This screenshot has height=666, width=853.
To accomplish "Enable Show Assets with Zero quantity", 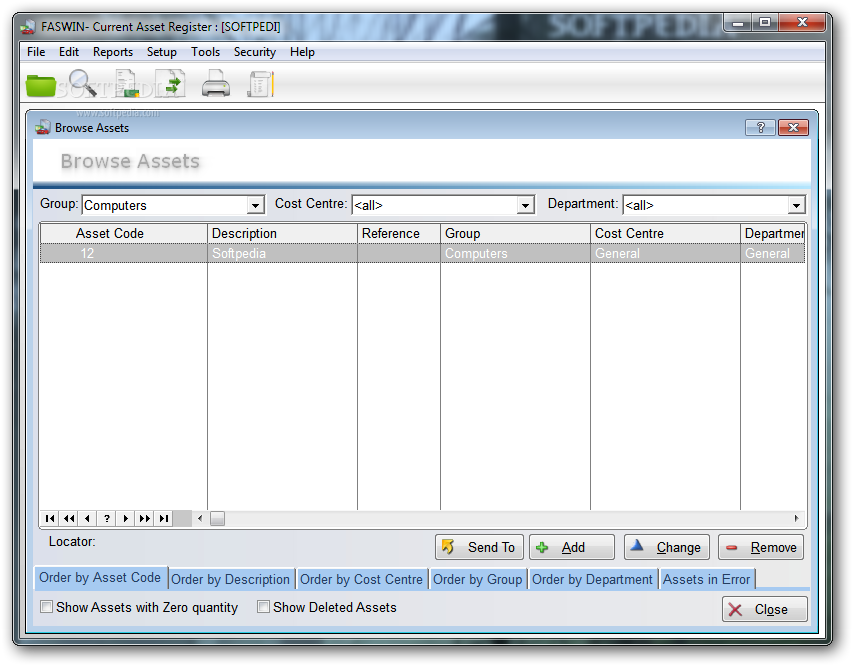I will [x=47, y=607].
